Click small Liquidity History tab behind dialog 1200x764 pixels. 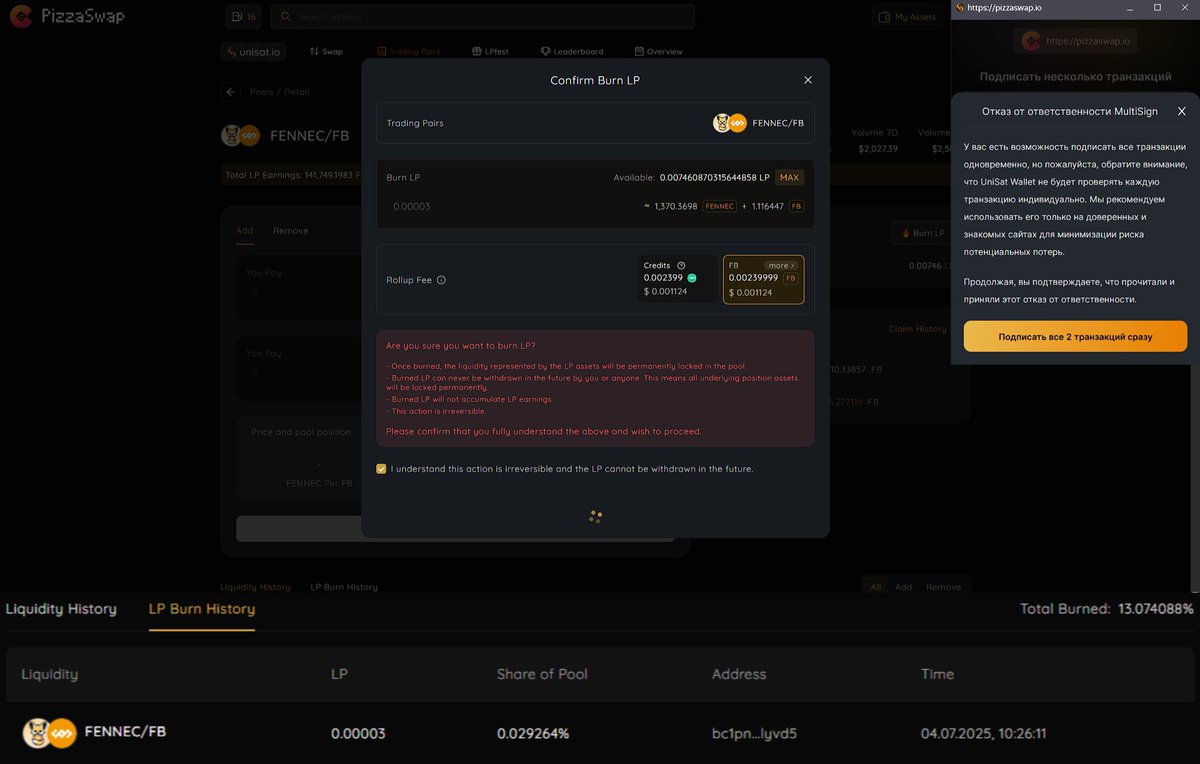[255, 587]
